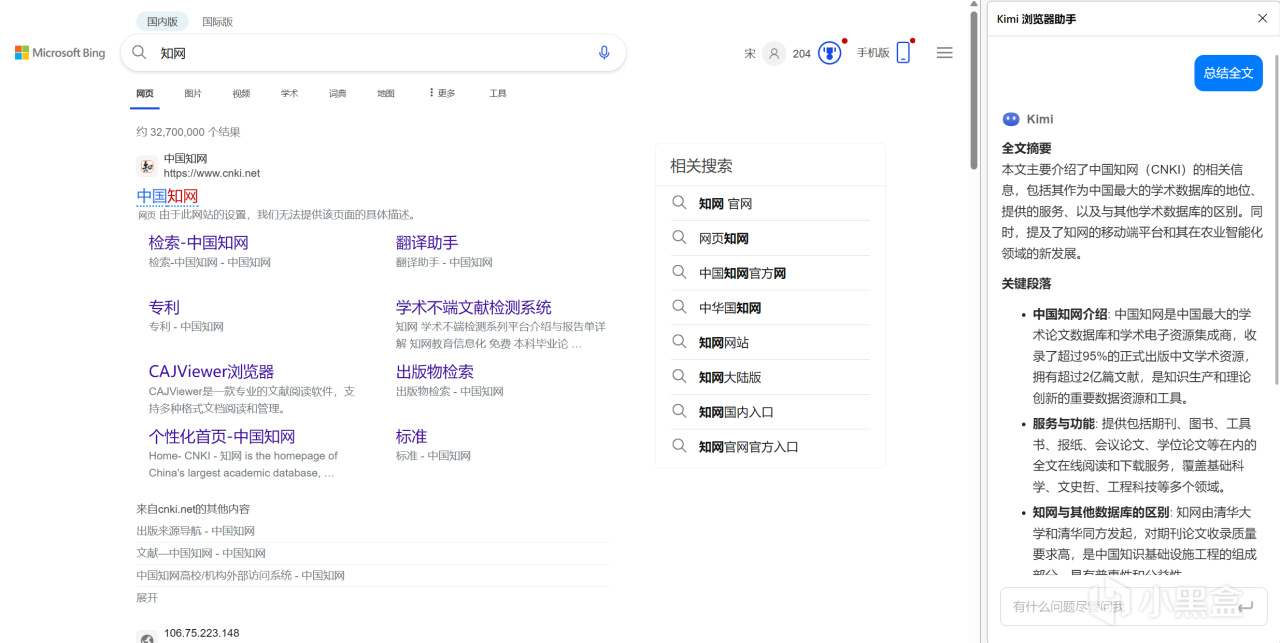Switch to 国内版 search mode

pyautogui.click(x=162, y=21)
